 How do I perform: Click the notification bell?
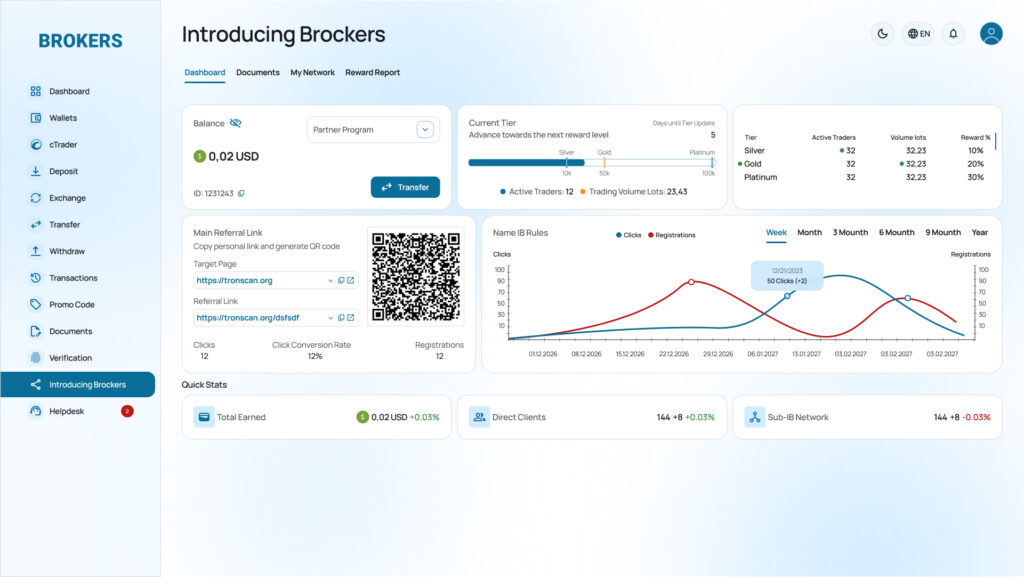click(953, 33)
